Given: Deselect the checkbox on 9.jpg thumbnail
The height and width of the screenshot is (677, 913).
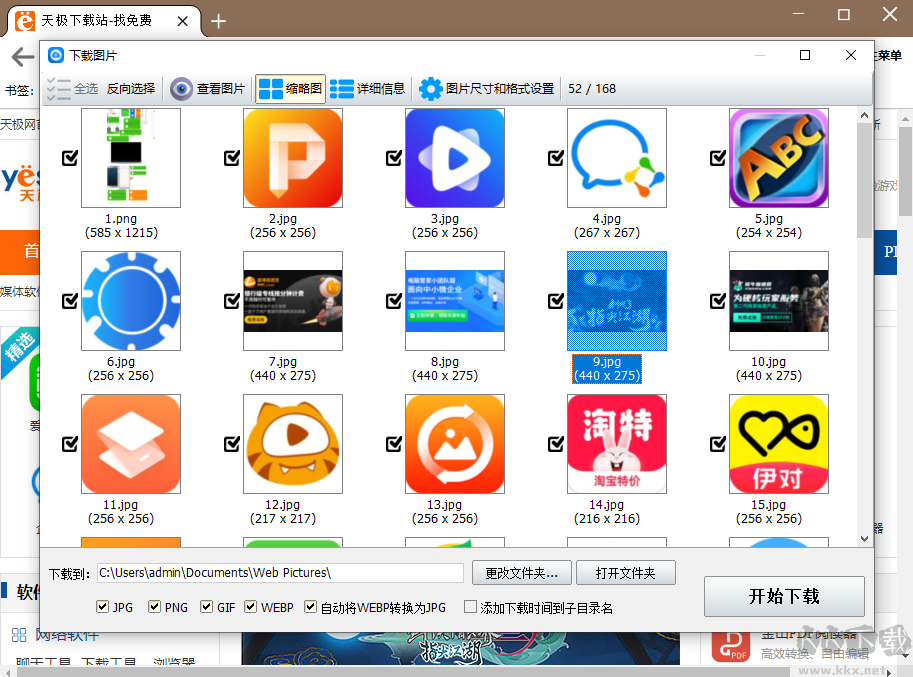Looking at the screenshot, I should [555, 299].
